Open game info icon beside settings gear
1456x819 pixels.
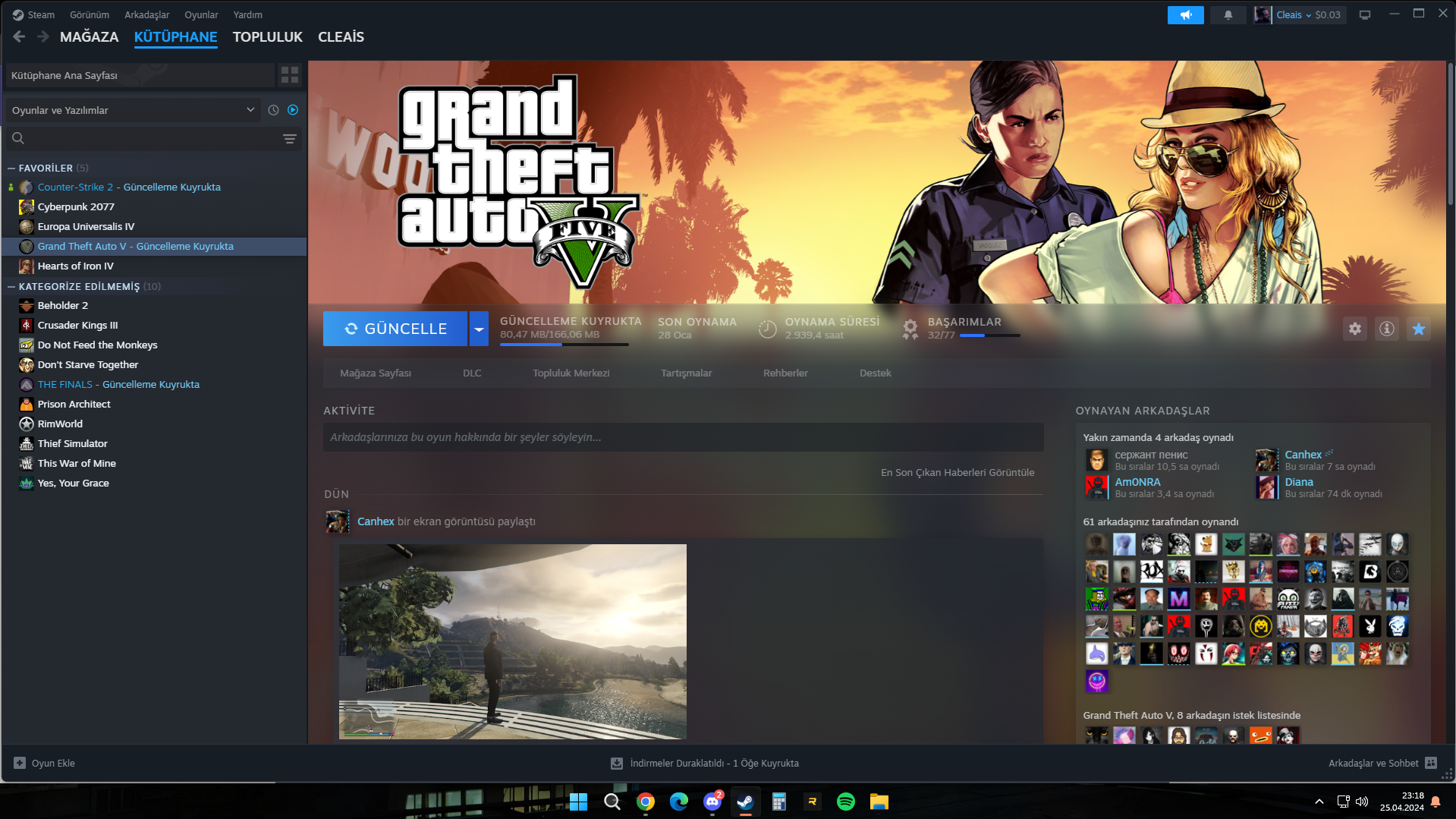pyautogui.click(x=1387, y=329)
